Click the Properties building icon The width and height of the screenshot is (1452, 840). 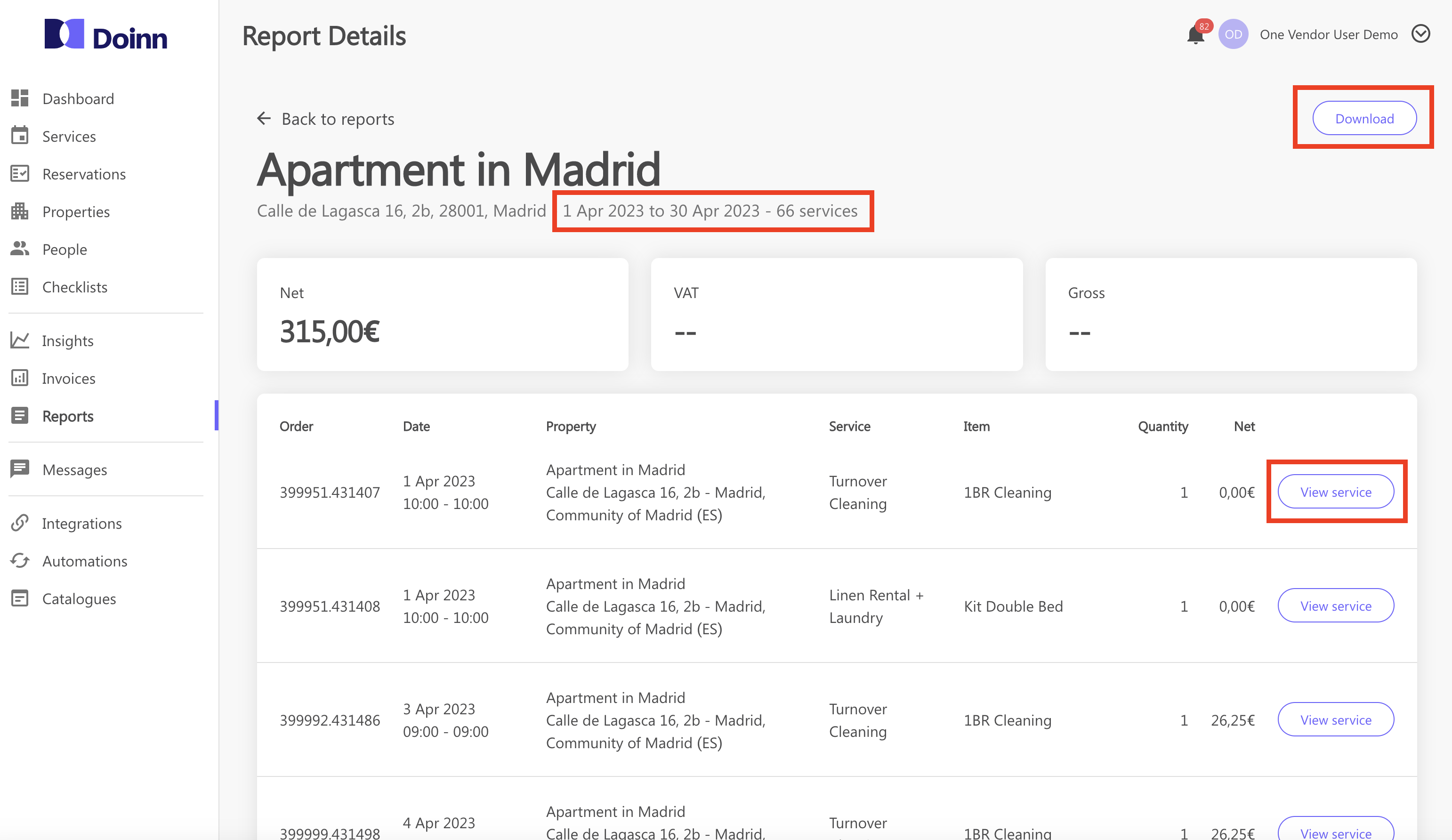(x=20, y=211)
